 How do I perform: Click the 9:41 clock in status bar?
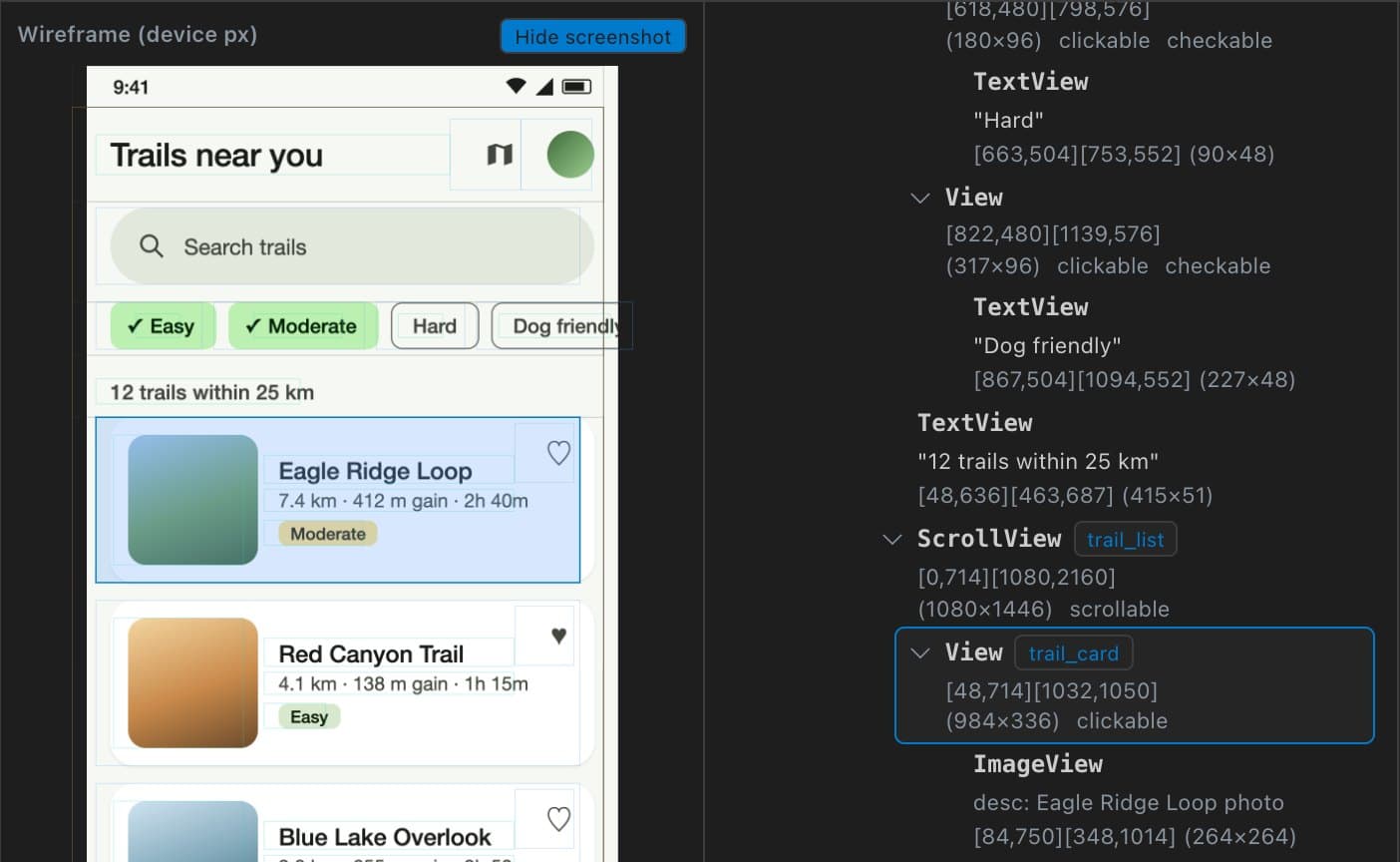[x=131, y=87]
